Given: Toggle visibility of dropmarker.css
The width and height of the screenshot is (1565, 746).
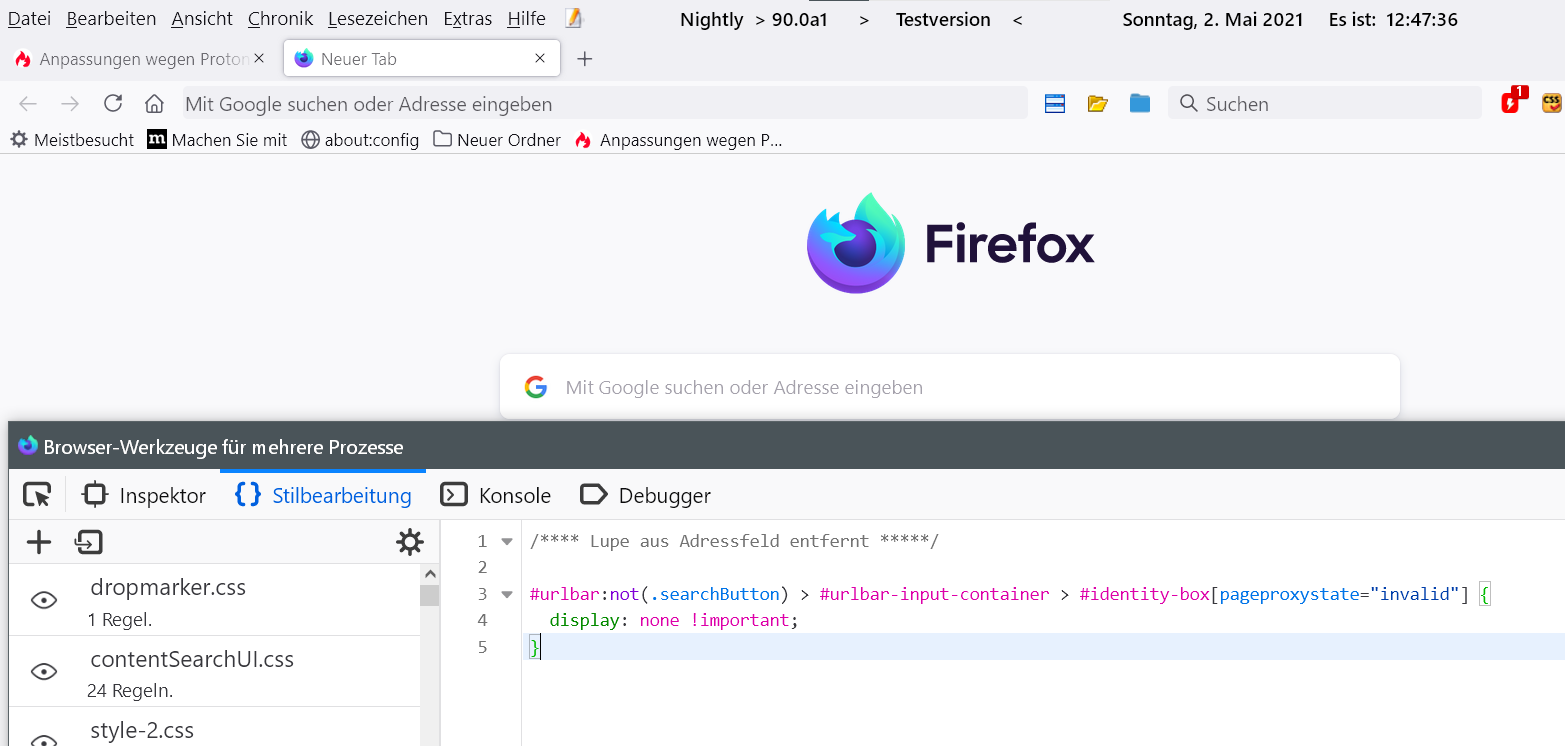Looking at the screenshot, I should (44, 600).
